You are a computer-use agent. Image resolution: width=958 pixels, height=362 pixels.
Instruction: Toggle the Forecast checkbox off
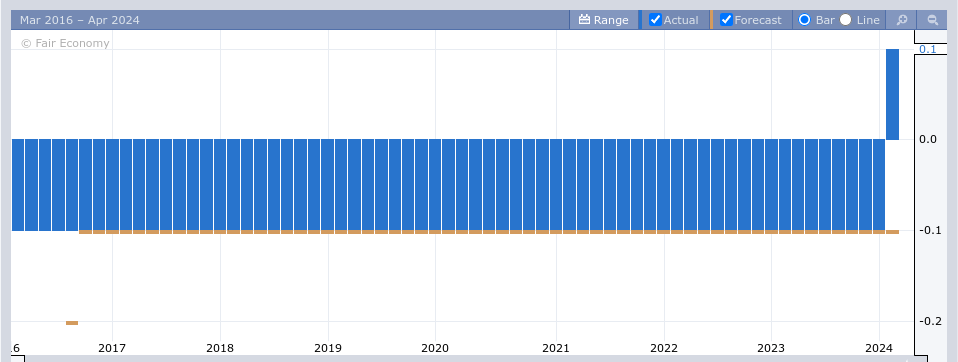(726, 20)
